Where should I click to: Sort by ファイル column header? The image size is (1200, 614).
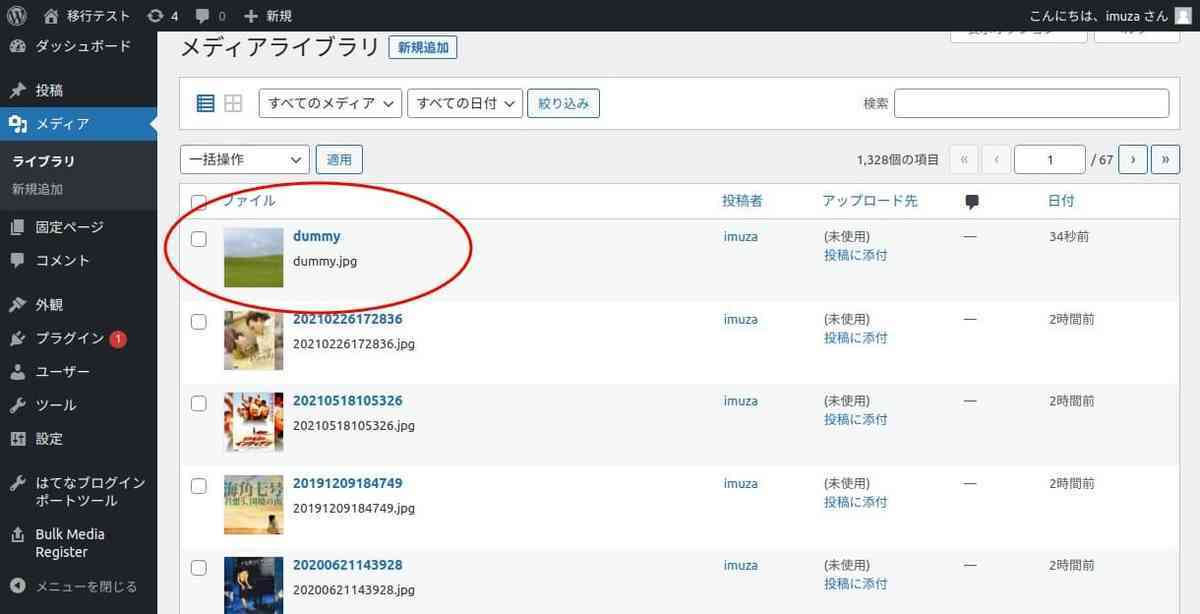pyautogui.click(x=249, y=201)
